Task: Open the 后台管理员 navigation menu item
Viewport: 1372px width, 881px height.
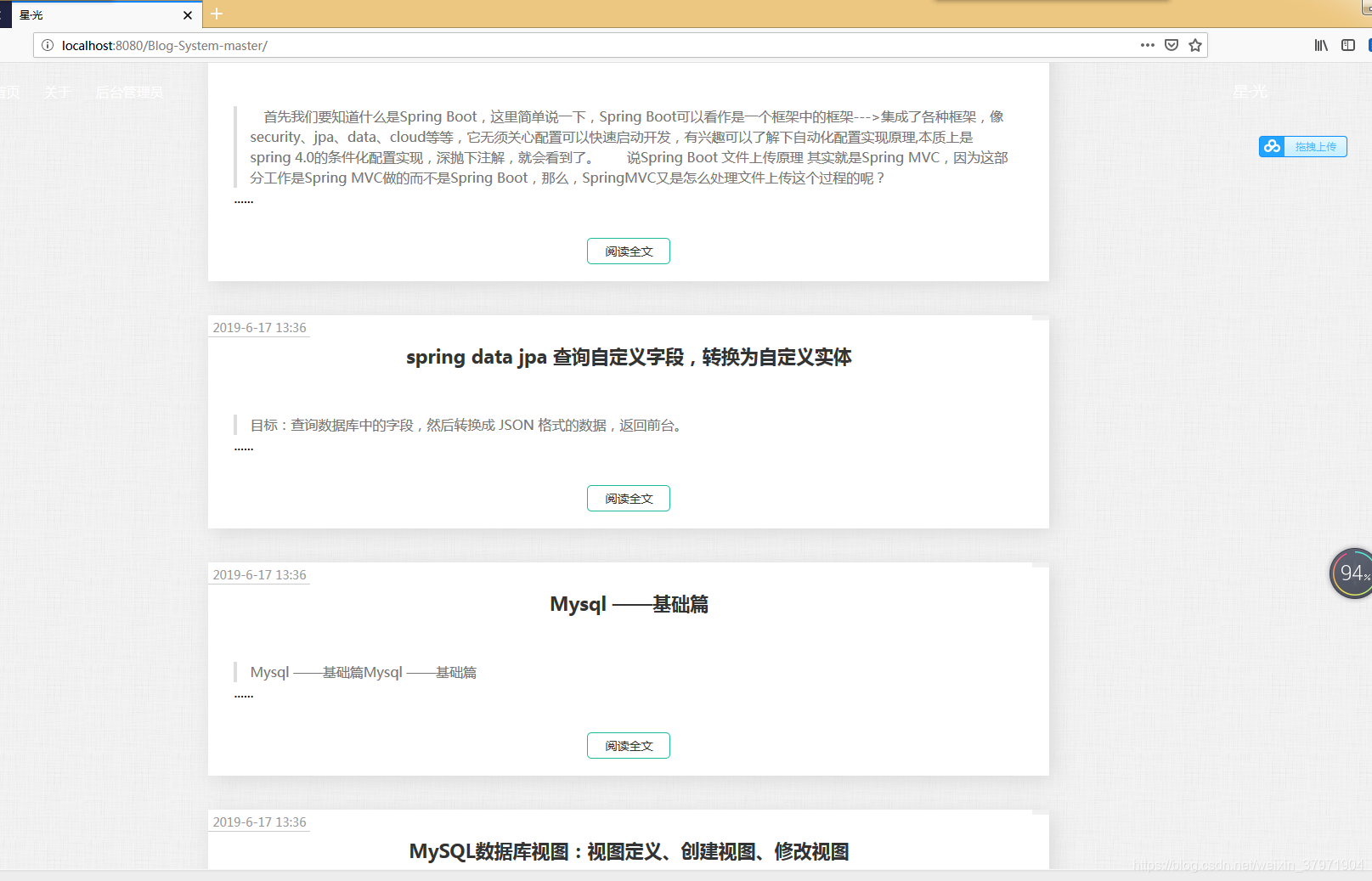Action: [129, 92]
